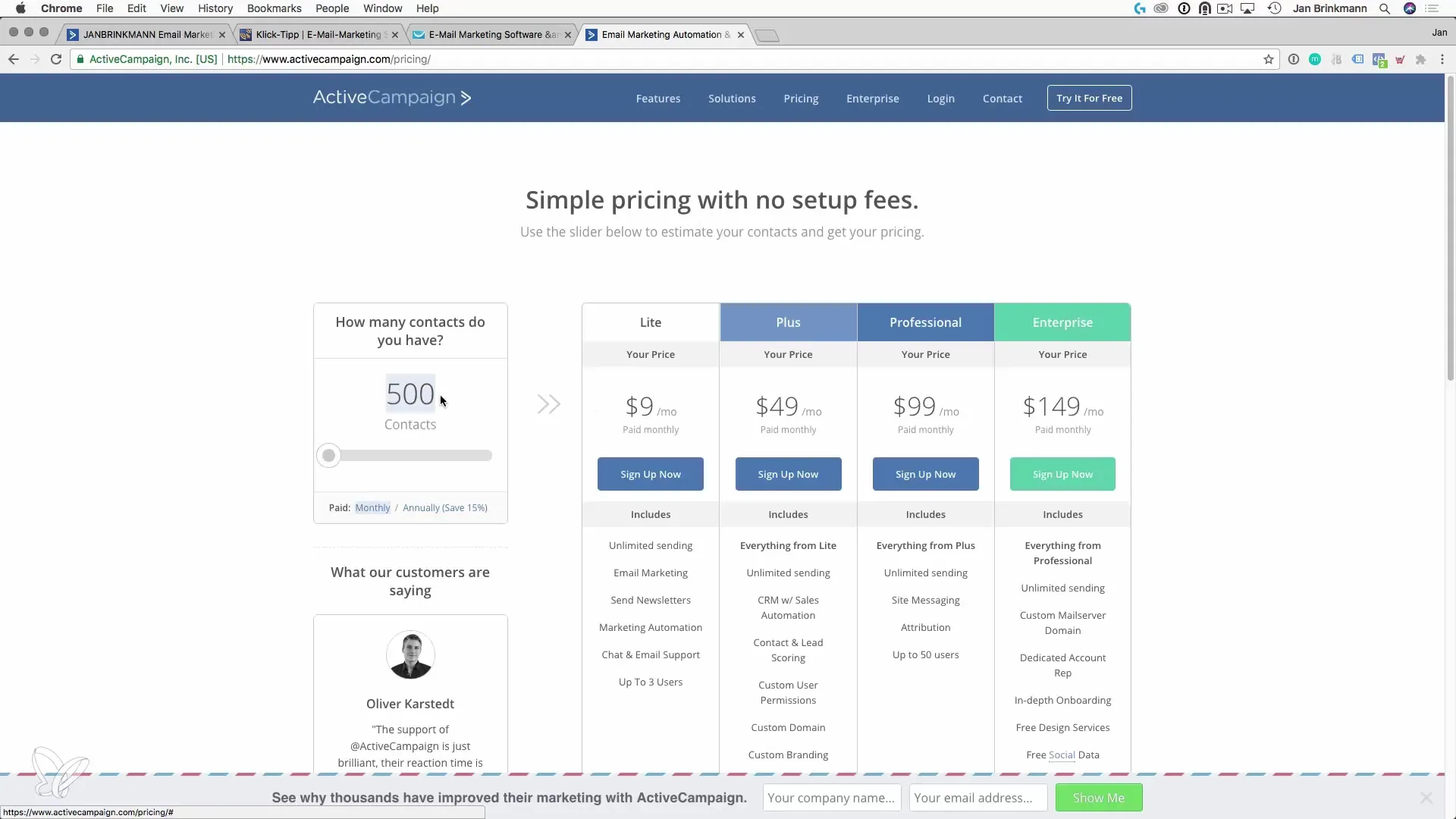The height and width of the screenshot is (819, 1456).
Task: Open the People menu
Action: point(332,8)
